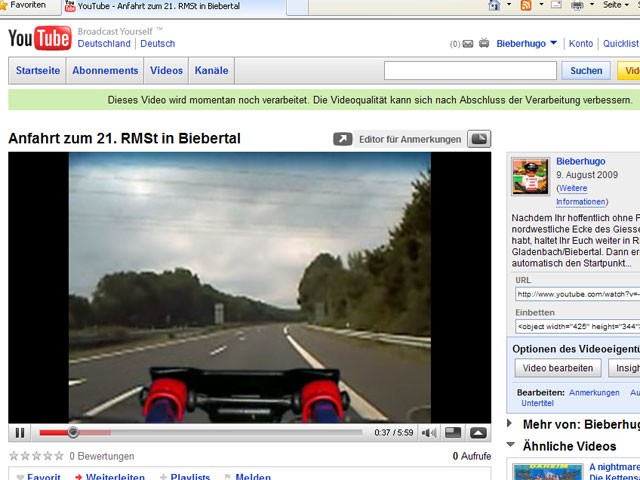The image size is (640, 480).
Task: Expand the 'Mehr von: Bieberhugo' section
Action: click(x=513, y=424)
